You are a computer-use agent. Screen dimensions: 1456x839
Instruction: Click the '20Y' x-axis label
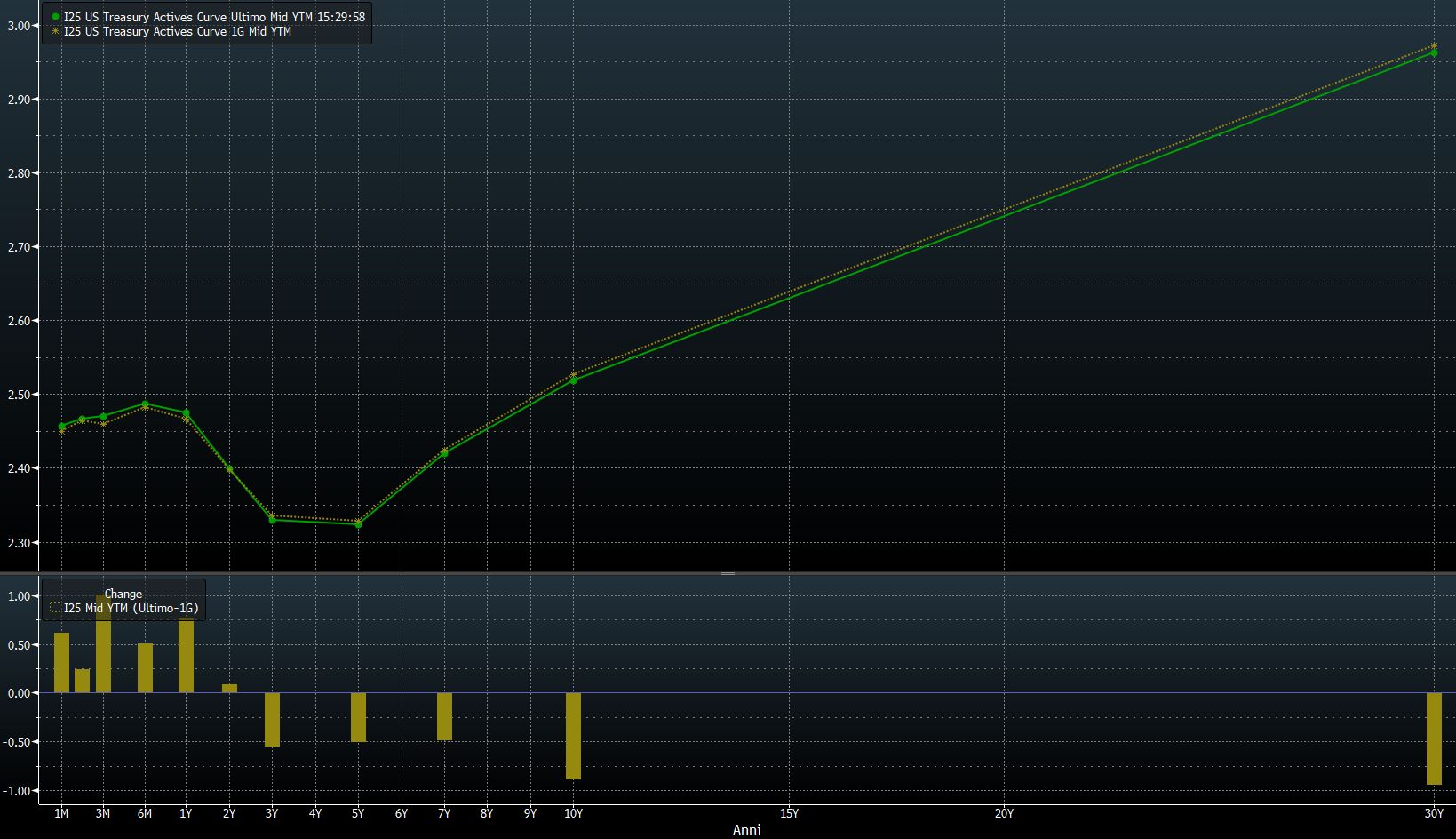pos(1004,813)
